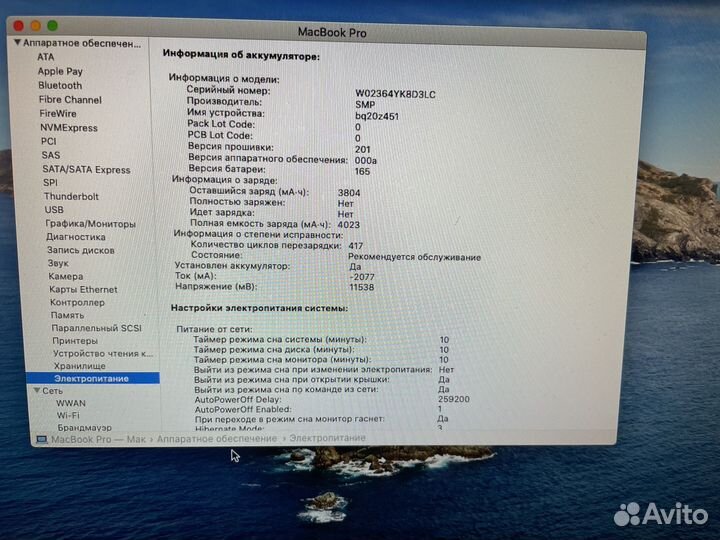Select Звук in the sidebar

(58, 263)
